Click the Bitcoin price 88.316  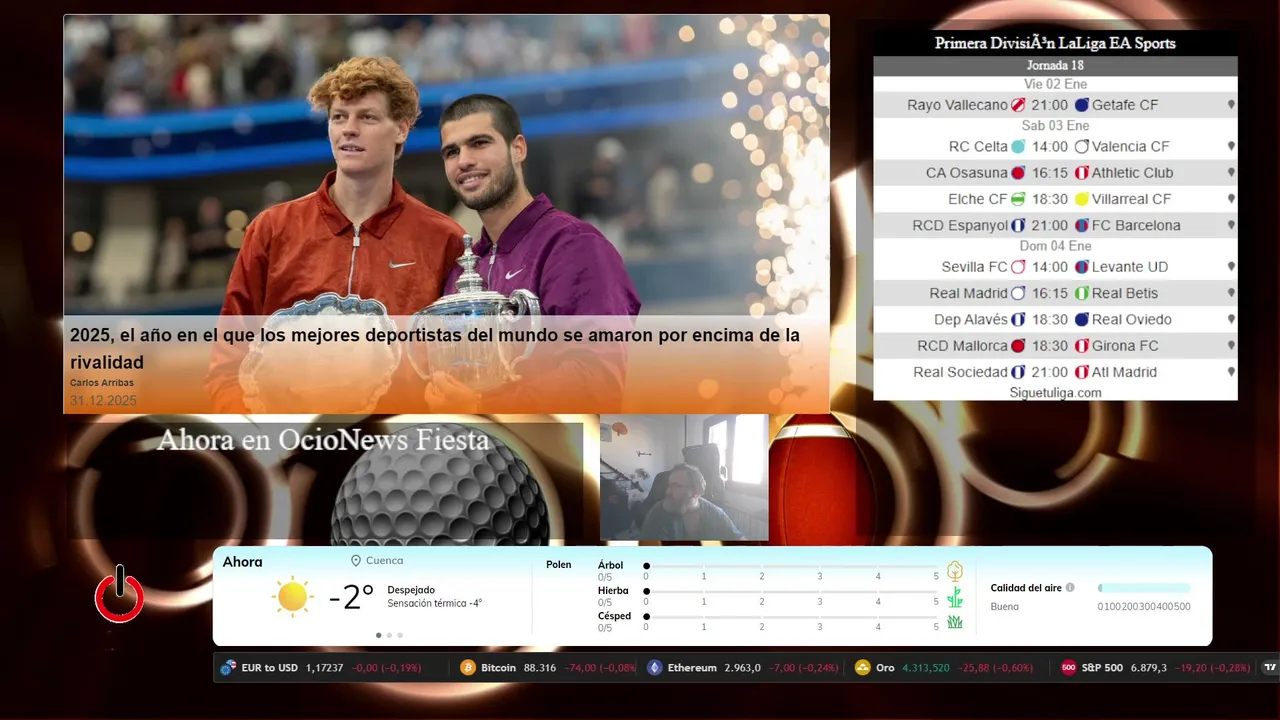[540, 667]
